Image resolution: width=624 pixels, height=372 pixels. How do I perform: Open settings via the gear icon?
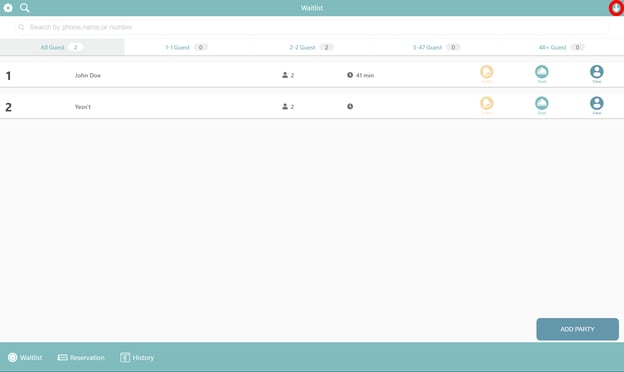[x=8, y=8]
